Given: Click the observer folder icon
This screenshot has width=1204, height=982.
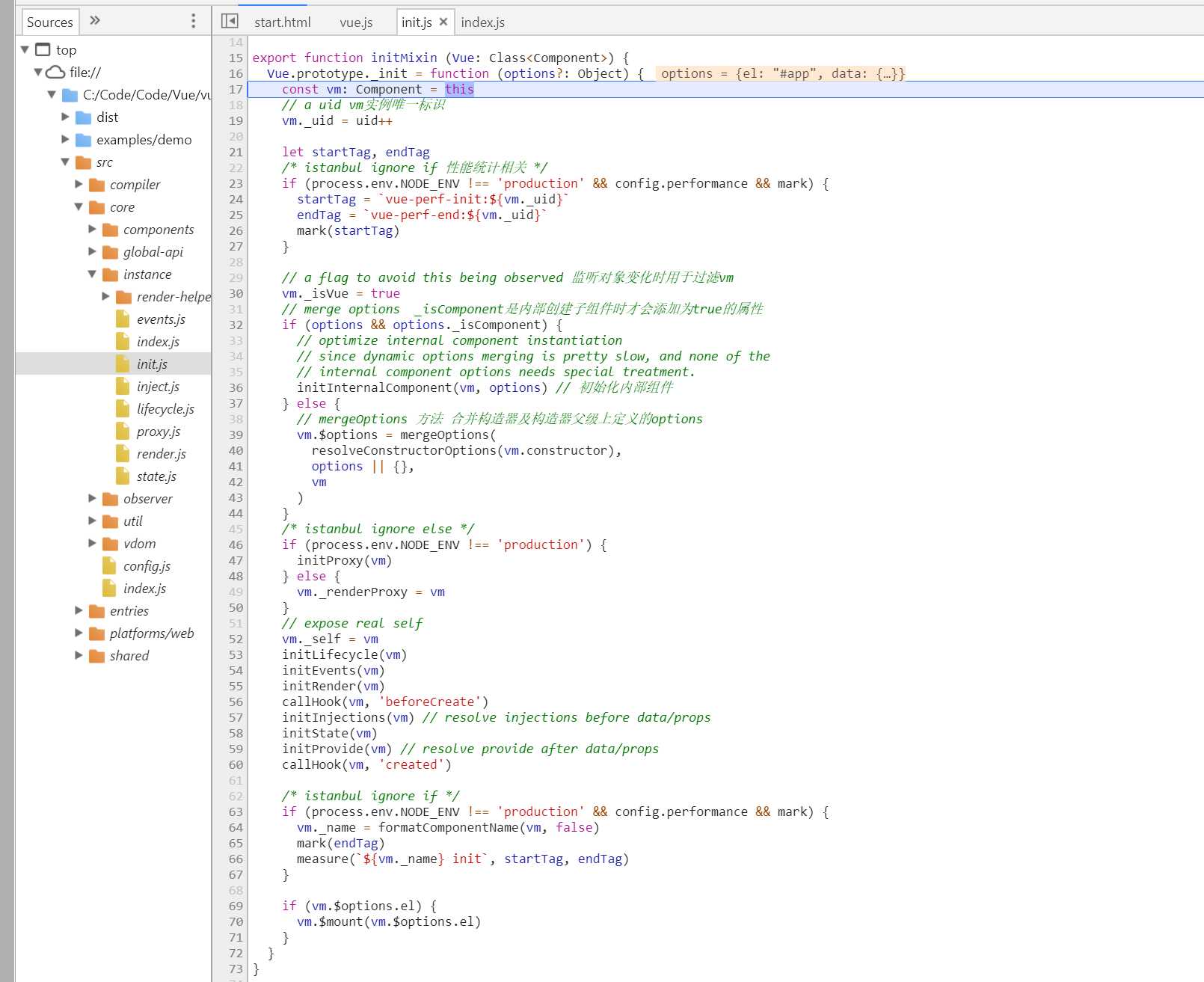Looking at the screenshot, I should coord(111,499).
